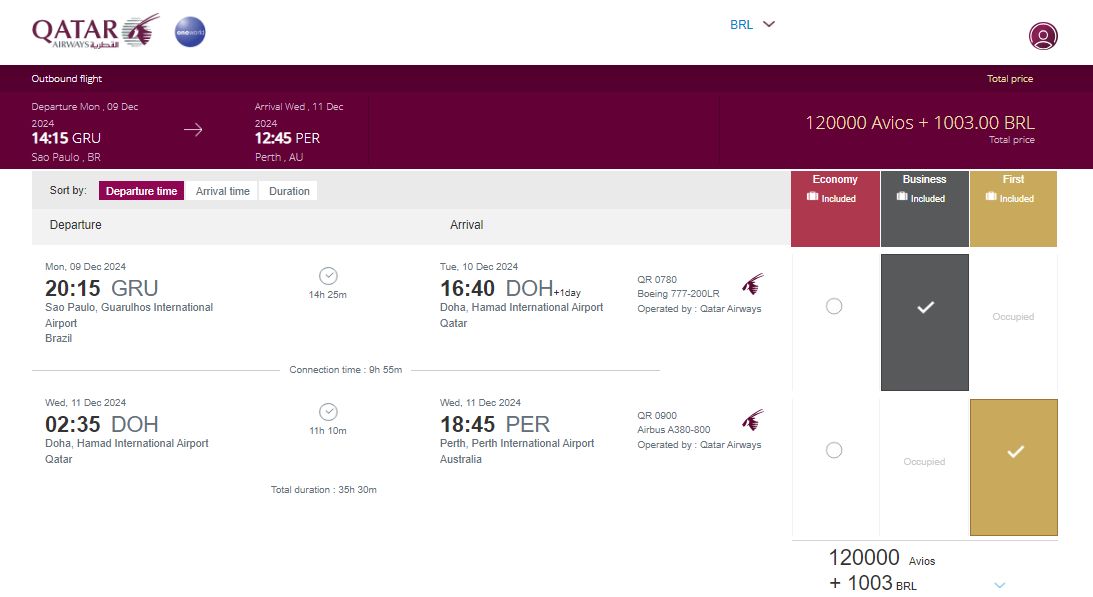Sort flights by Duration
This screenshot has width=1093, height=597.
pos(289,191)
